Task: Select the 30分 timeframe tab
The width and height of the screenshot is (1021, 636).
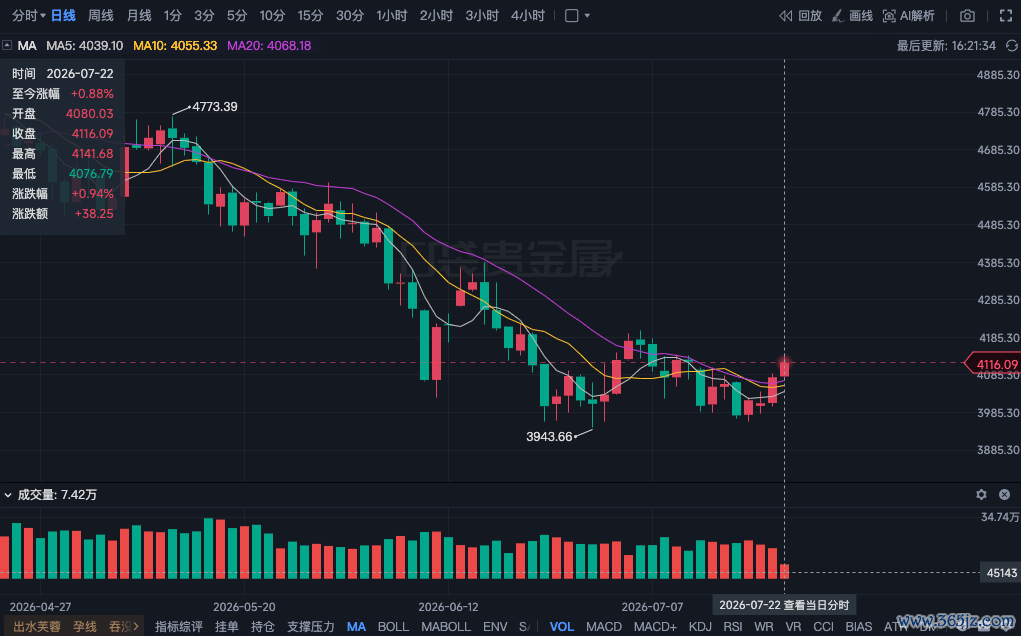Action: (350, 16)
